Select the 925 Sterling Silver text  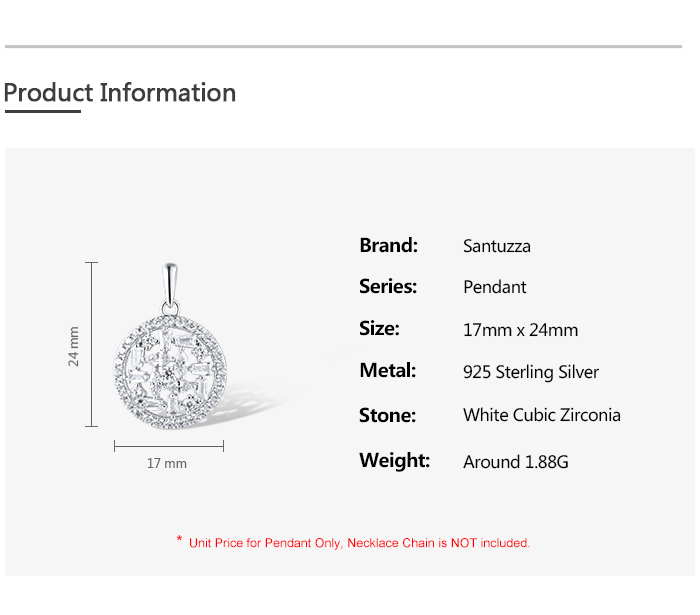[531, 372]
